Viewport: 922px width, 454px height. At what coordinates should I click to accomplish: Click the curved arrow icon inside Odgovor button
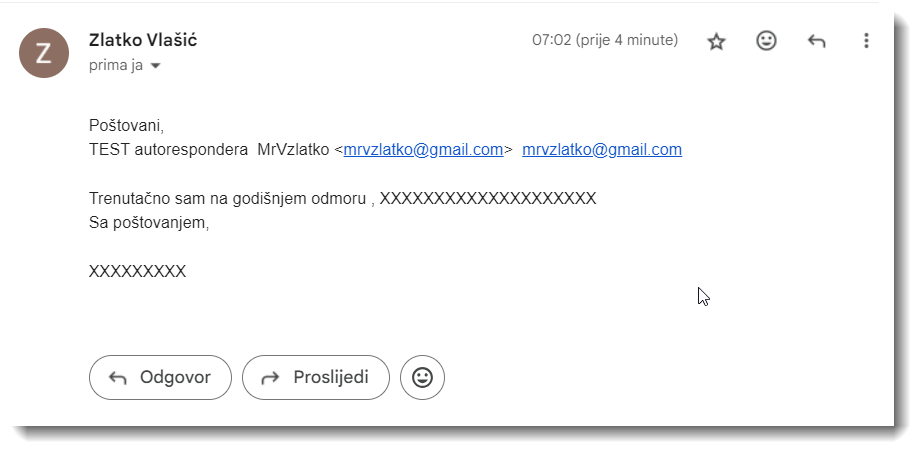click(118, 378)
